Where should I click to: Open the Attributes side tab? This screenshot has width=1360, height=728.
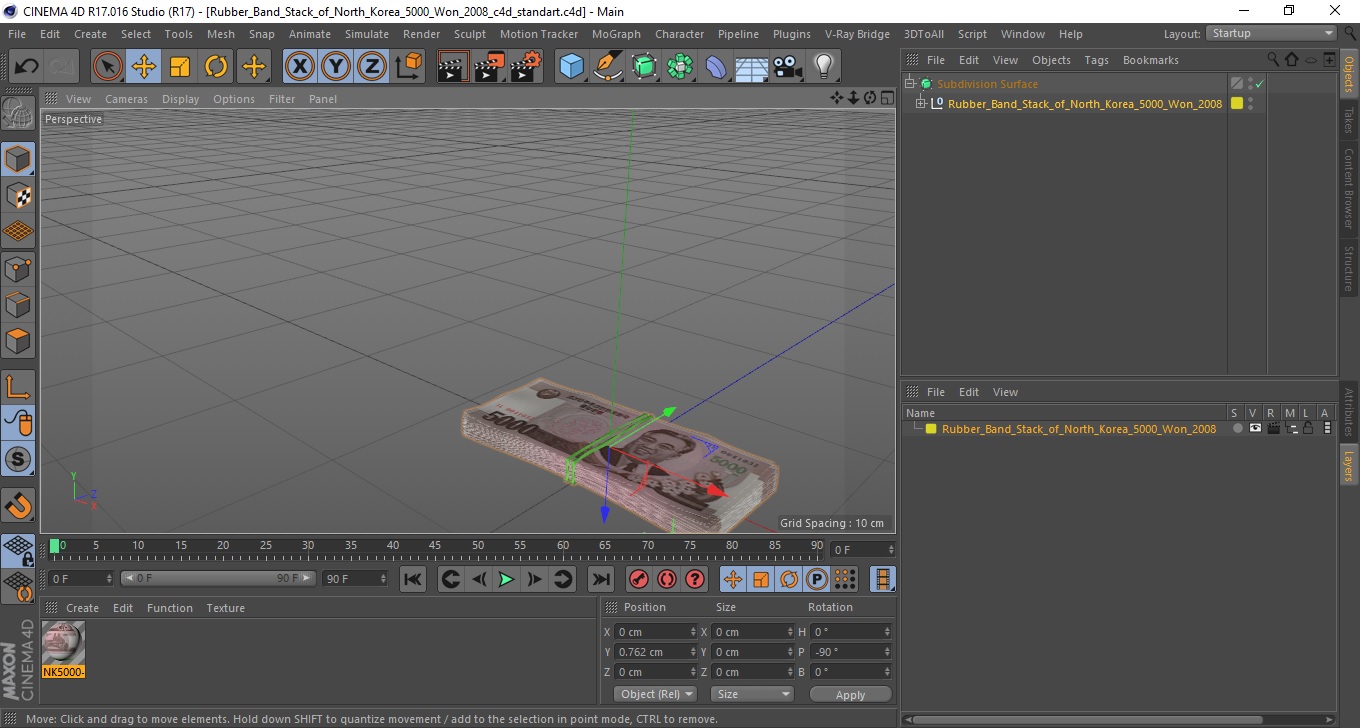point(1349,413)
